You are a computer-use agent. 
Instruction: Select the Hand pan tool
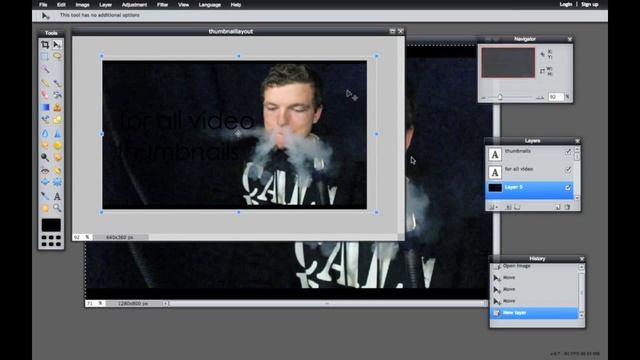pos(45,208)
